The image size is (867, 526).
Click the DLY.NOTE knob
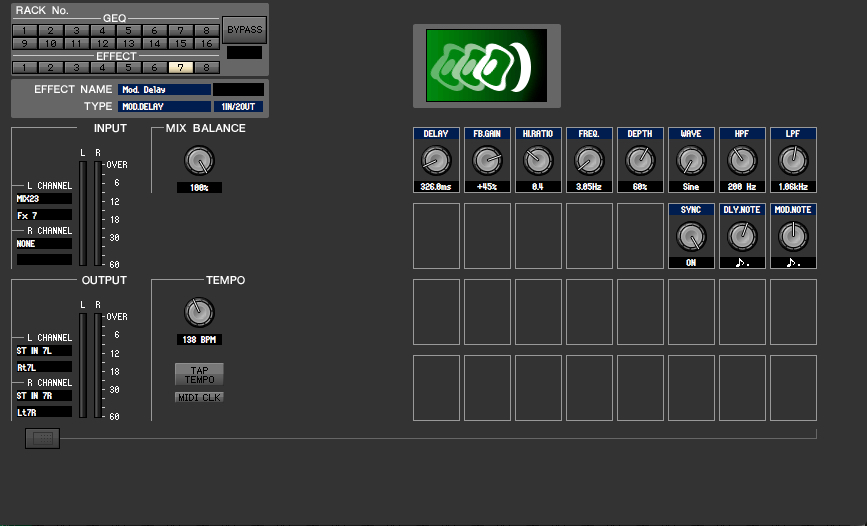coord(742,236)
